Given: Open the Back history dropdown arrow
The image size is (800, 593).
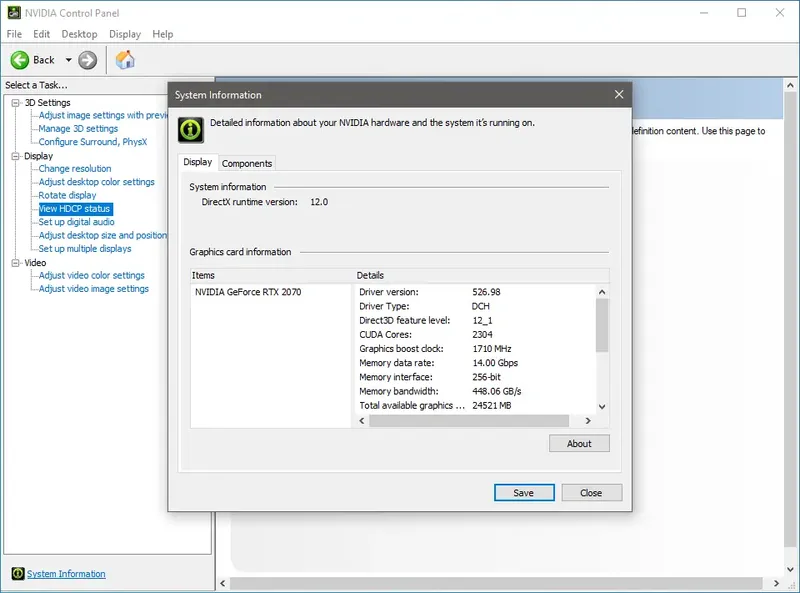Looking at the screenshot, I should [x=68, y=60].
